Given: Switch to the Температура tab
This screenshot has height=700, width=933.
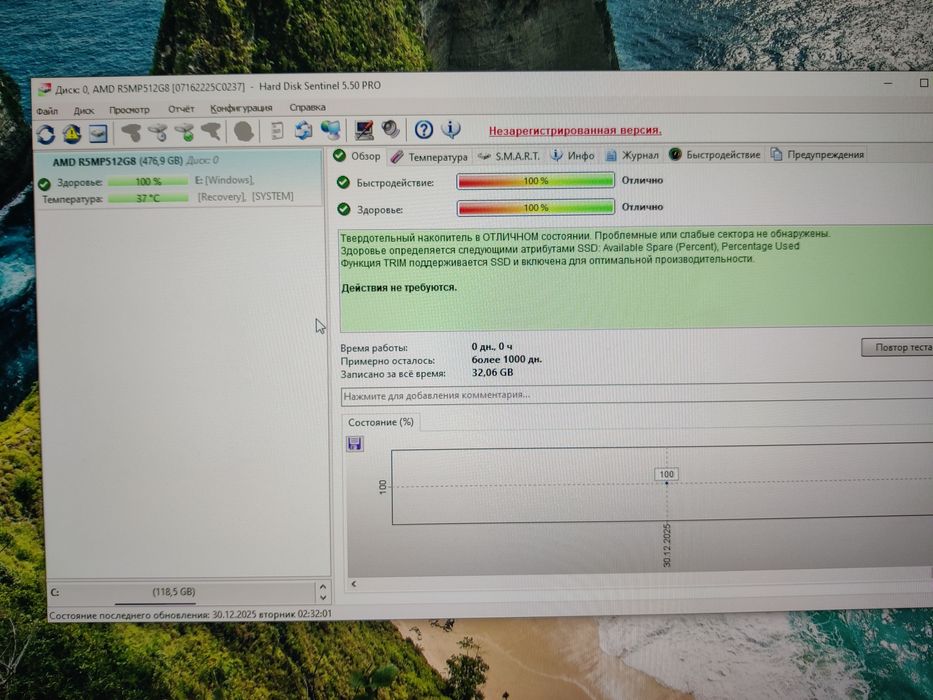Looking at the screenshot, I should pos(429,157).
